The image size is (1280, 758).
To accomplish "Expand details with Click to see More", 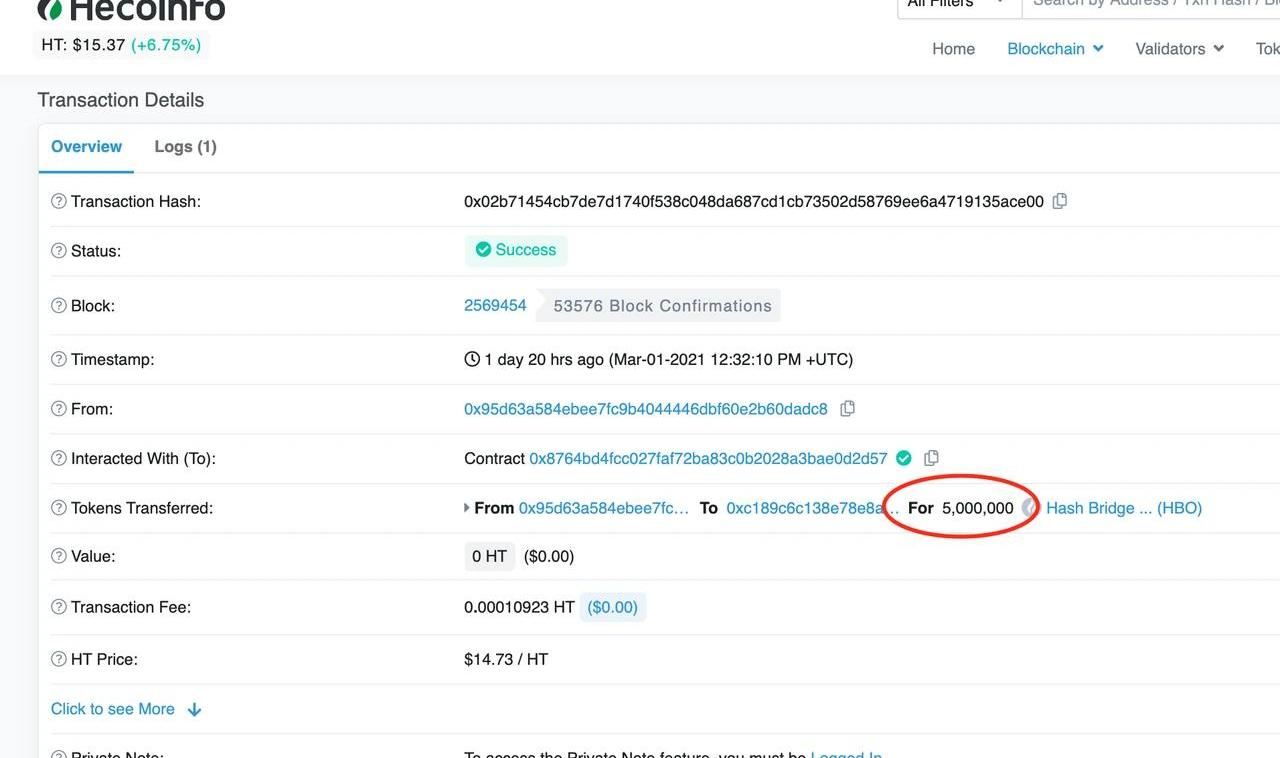I will click(x=126, y=709).
